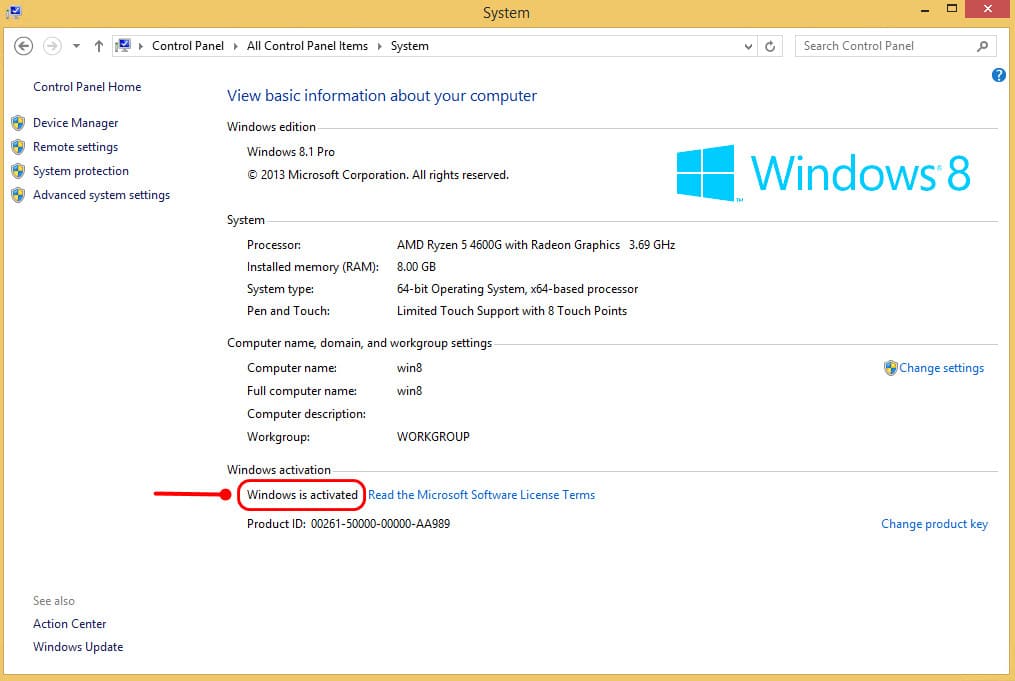The height and width of the screenshot is (681, 1015).
Task: Click the 64-bit Operating System text
Action: [517, 289]
